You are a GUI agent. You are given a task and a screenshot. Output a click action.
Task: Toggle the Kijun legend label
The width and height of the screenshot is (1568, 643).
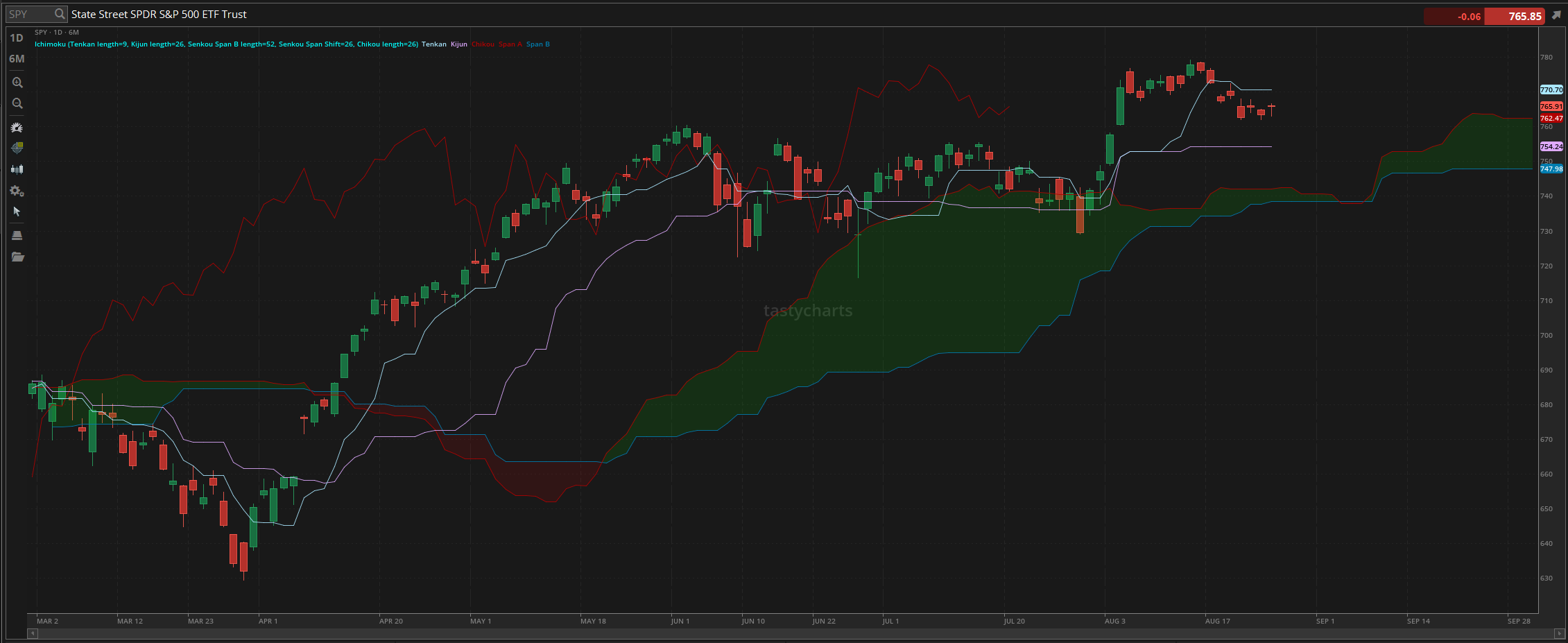459,44
